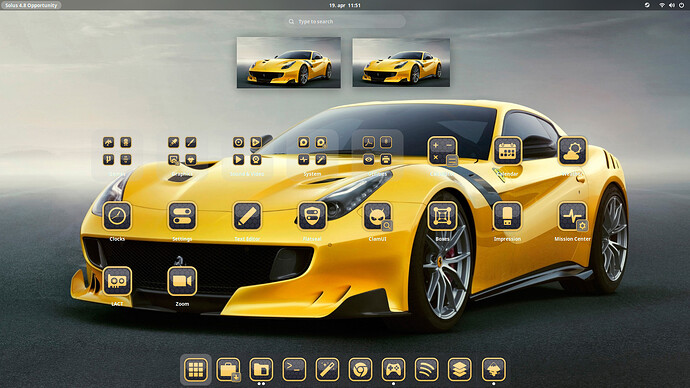Open the terminal from the dock
690x388 pixels.
click(294, 370)
